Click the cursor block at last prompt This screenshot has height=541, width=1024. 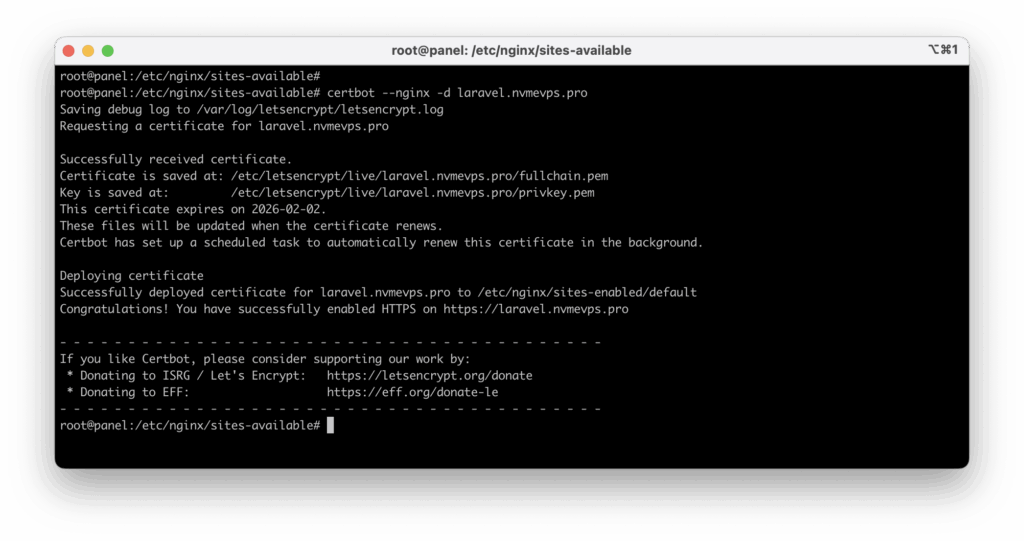point(330,426)
